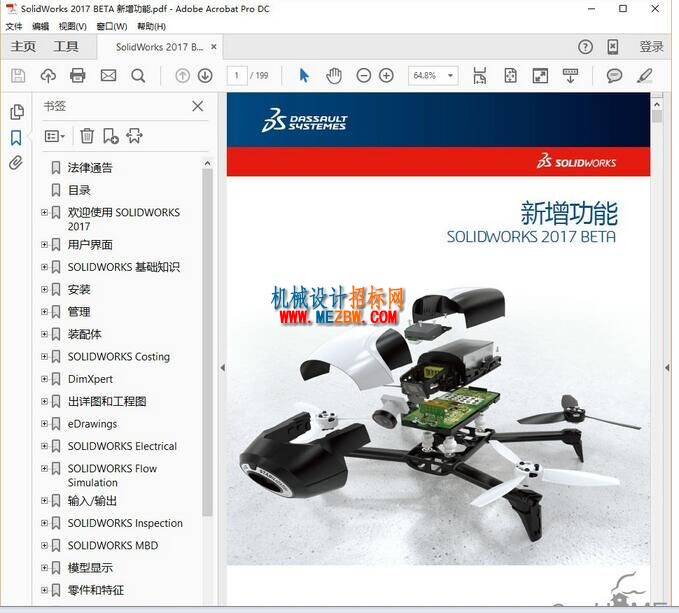Image resolution: width=679 pixels, height=613 pixels.
Task: Jump to SOLIDWORKS Inspection bookmark
Action: coord(125,523)
